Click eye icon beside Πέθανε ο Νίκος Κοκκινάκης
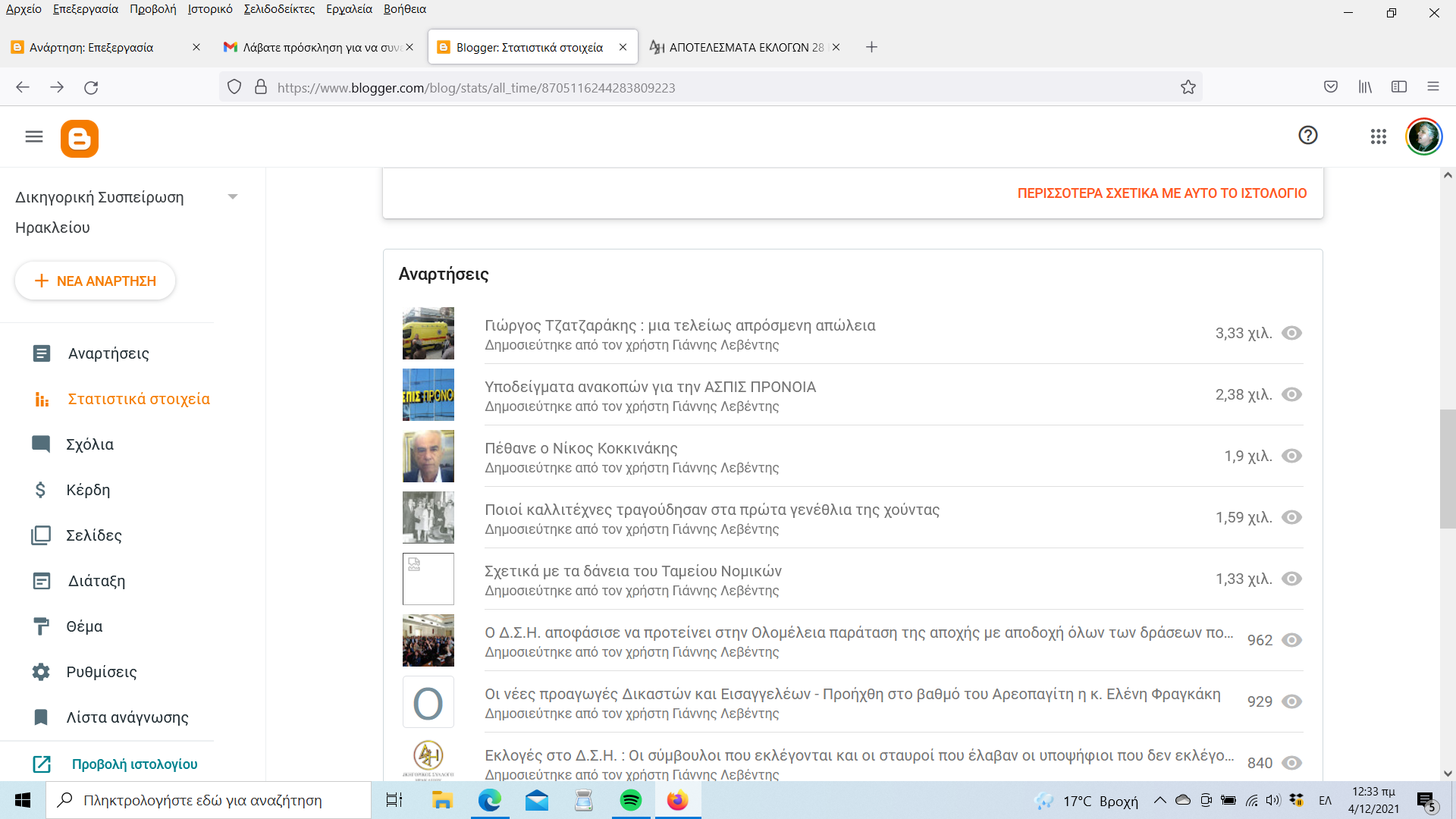This screenshot has width=1456, height=819. click(x=1291, y=456)
